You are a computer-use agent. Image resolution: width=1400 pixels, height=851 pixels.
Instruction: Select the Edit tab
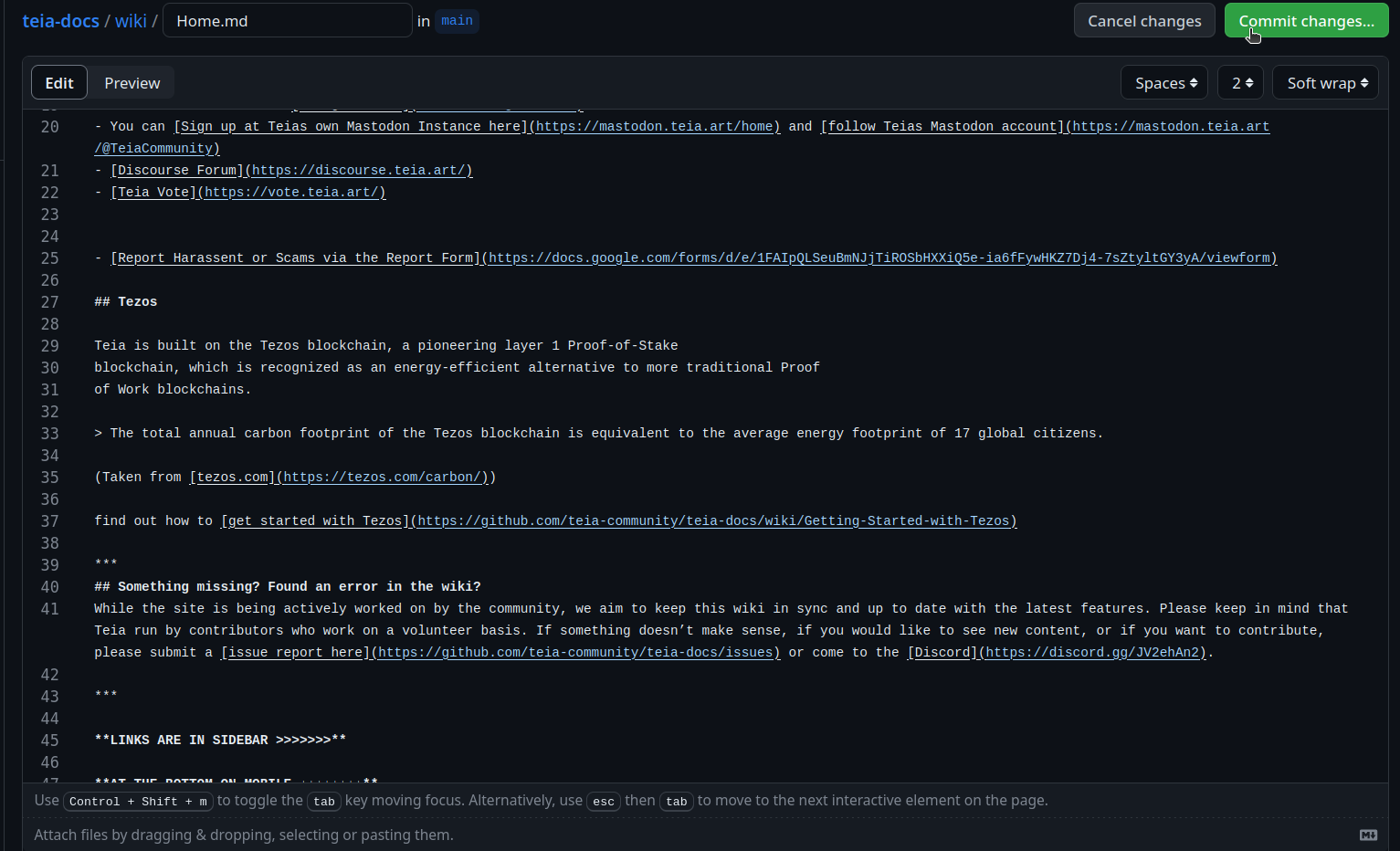59,83
